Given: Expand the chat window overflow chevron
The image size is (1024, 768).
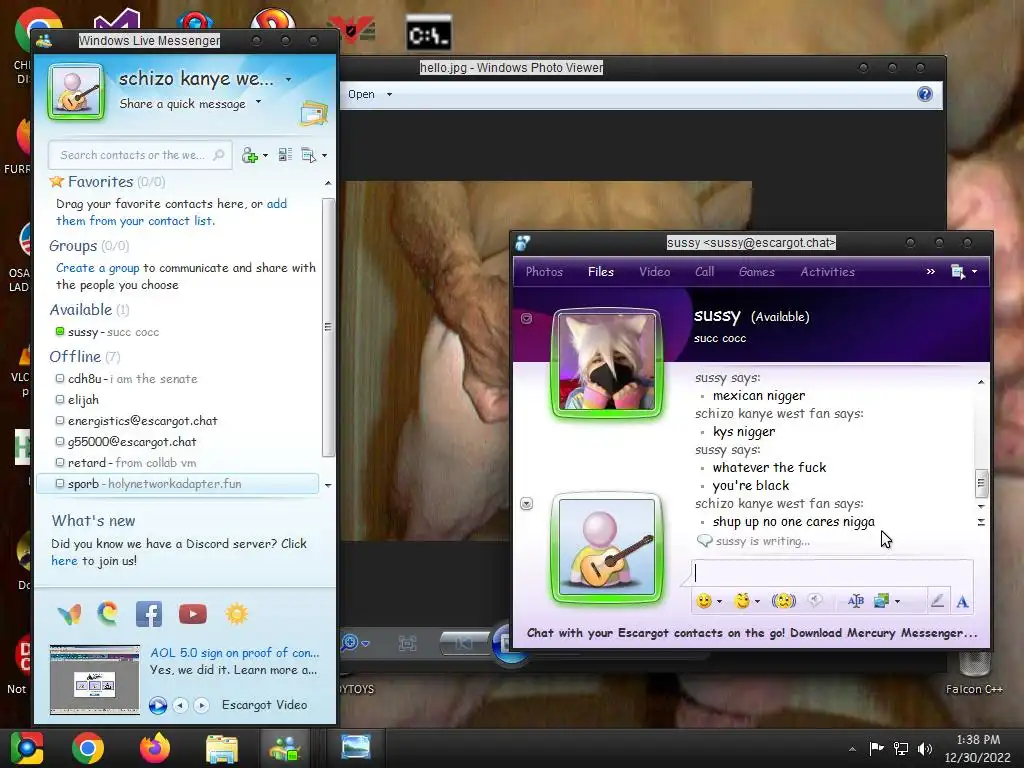Looking at the screenshot, I should coord(931,272).
